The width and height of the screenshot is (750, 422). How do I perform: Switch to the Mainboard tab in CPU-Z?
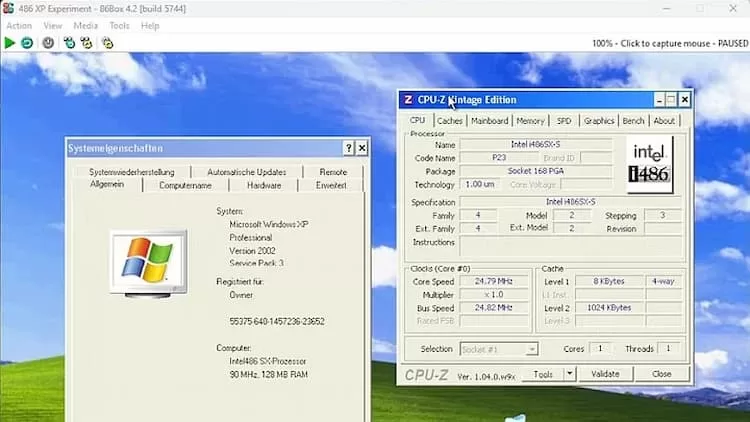(489, 121)
